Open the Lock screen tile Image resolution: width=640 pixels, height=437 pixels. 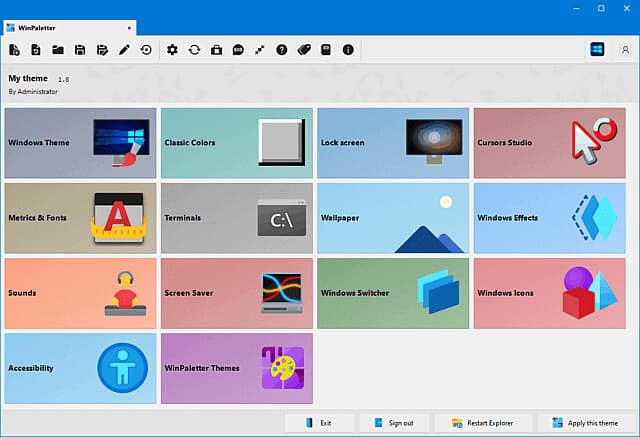(393, 143)
